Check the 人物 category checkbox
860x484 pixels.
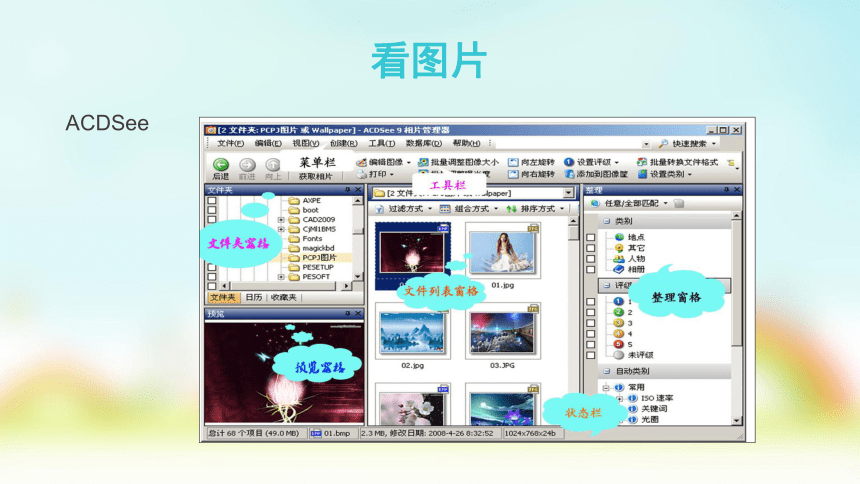point(591,259)
